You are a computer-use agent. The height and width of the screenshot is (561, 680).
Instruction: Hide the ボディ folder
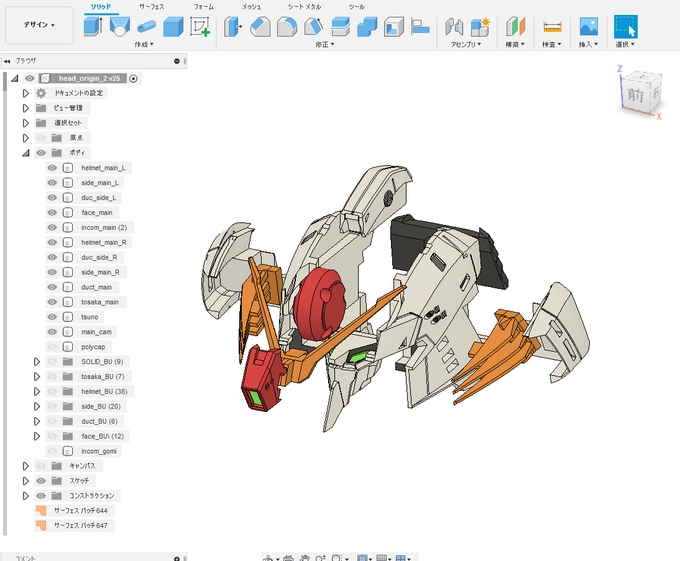coord(41,153)
